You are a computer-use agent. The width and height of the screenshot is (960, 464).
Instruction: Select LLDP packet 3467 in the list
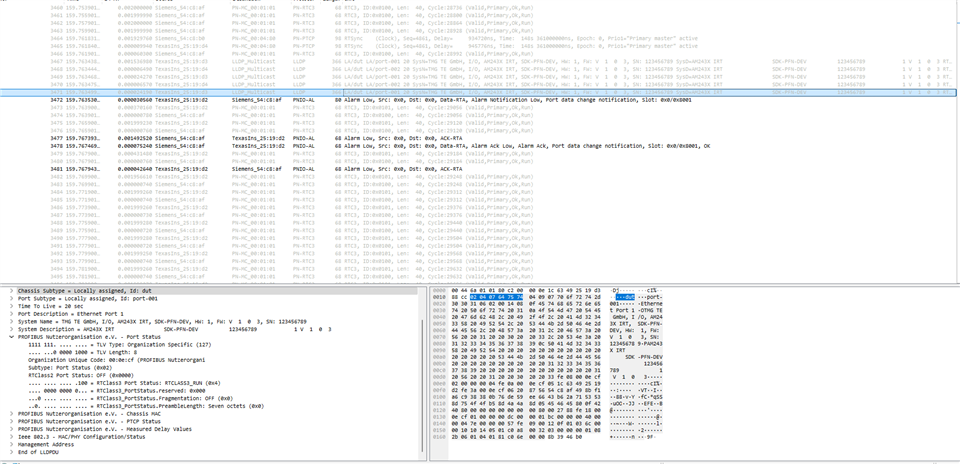point(480,62)
